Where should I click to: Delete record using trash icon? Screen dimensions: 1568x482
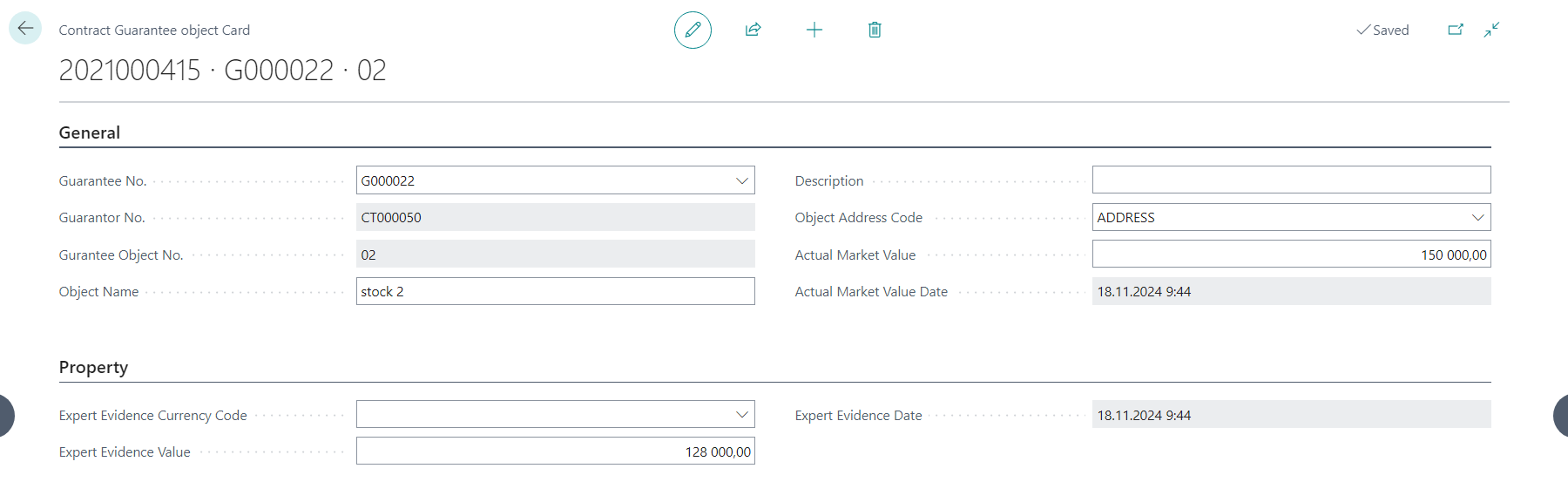click(875, 30)
